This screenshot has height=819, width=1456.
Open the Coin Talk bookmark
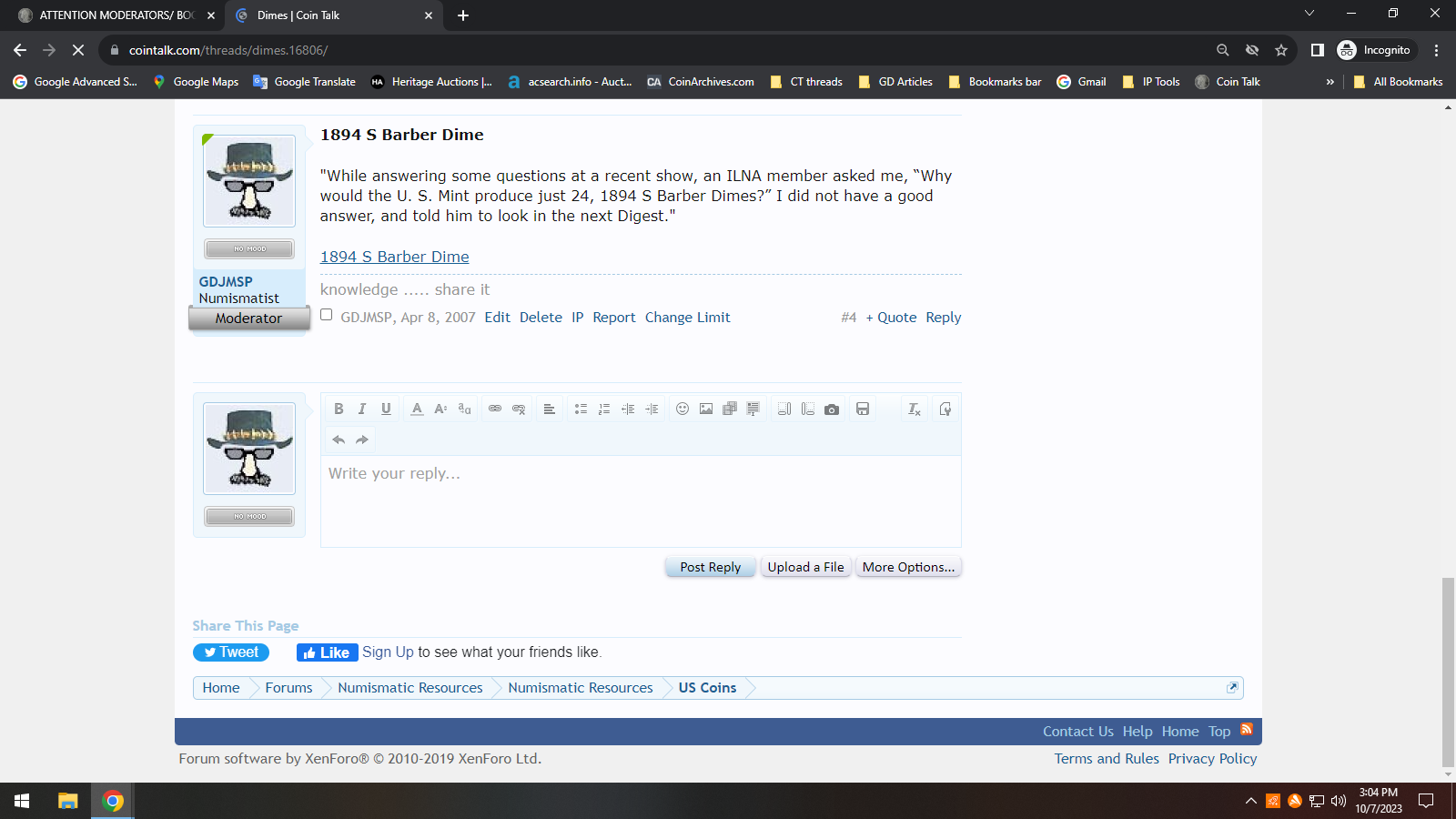pos(1228,82)
